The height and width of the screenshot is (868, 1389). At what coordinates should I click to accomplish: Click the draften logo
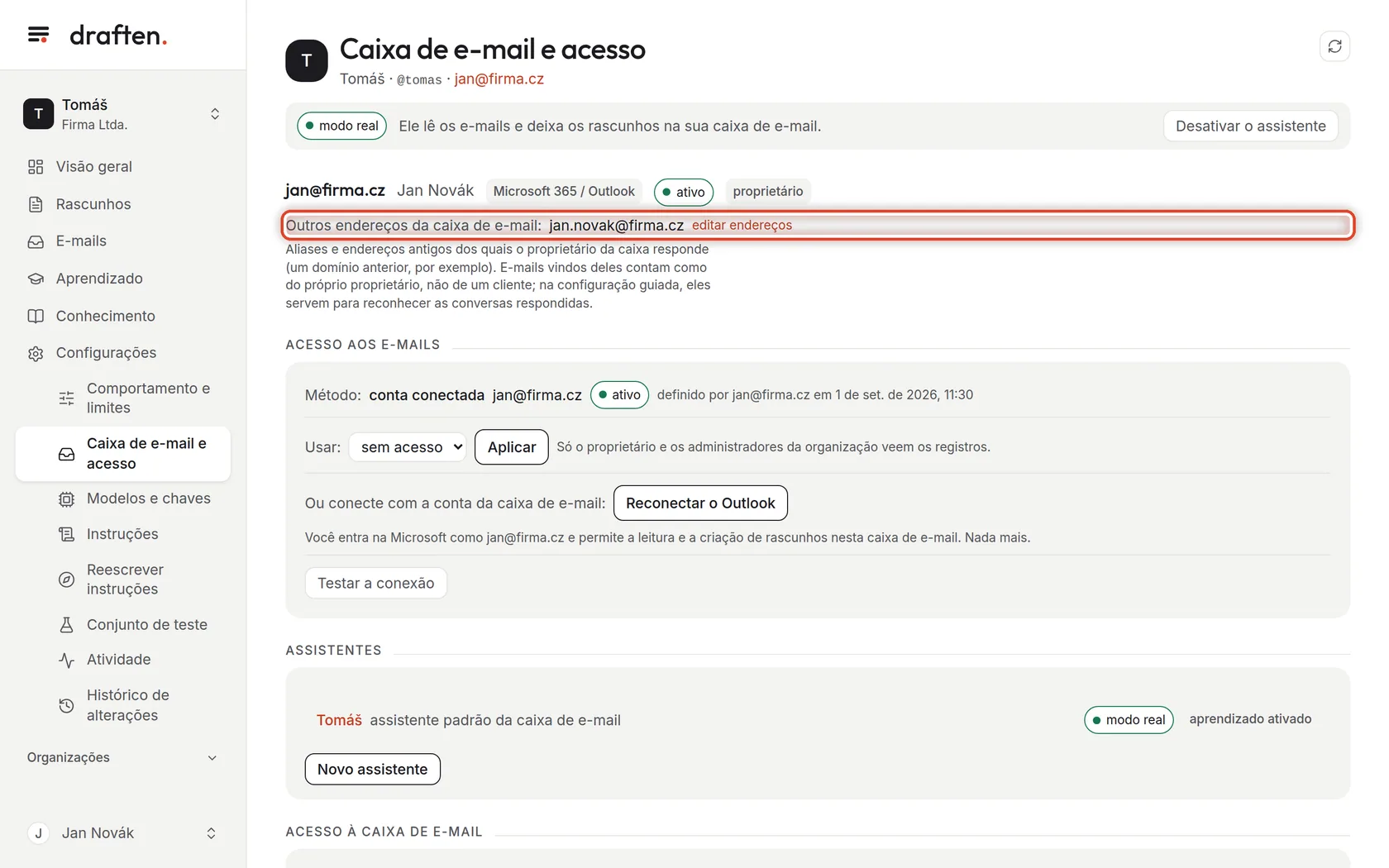coord(118,35)
